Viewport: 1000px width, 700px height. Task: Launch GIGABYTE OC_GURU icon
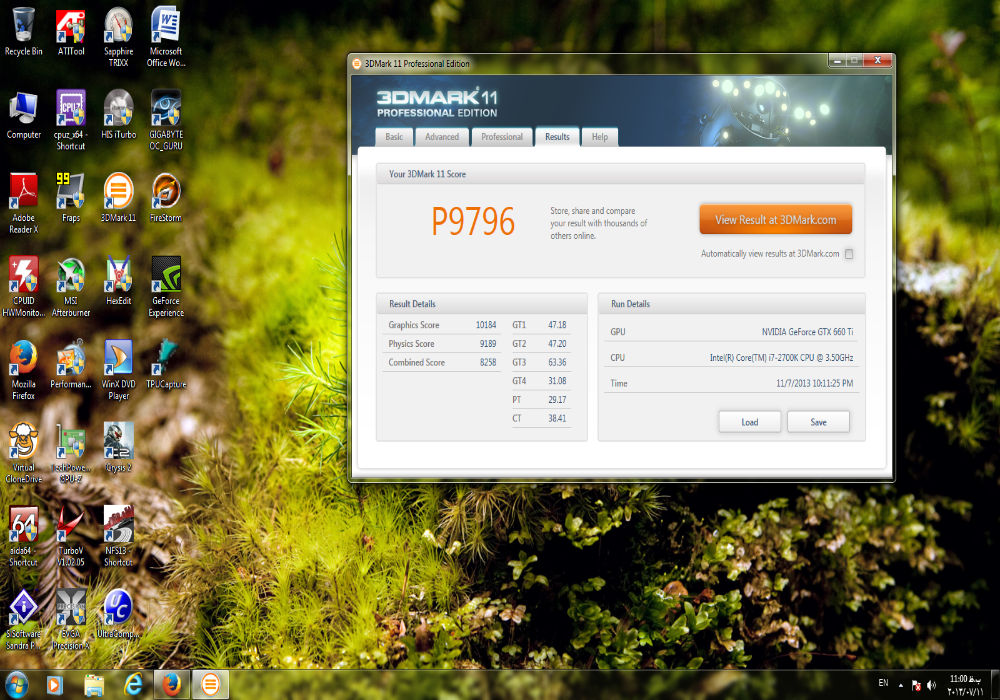pyautogui.click(x=166, y=120)
